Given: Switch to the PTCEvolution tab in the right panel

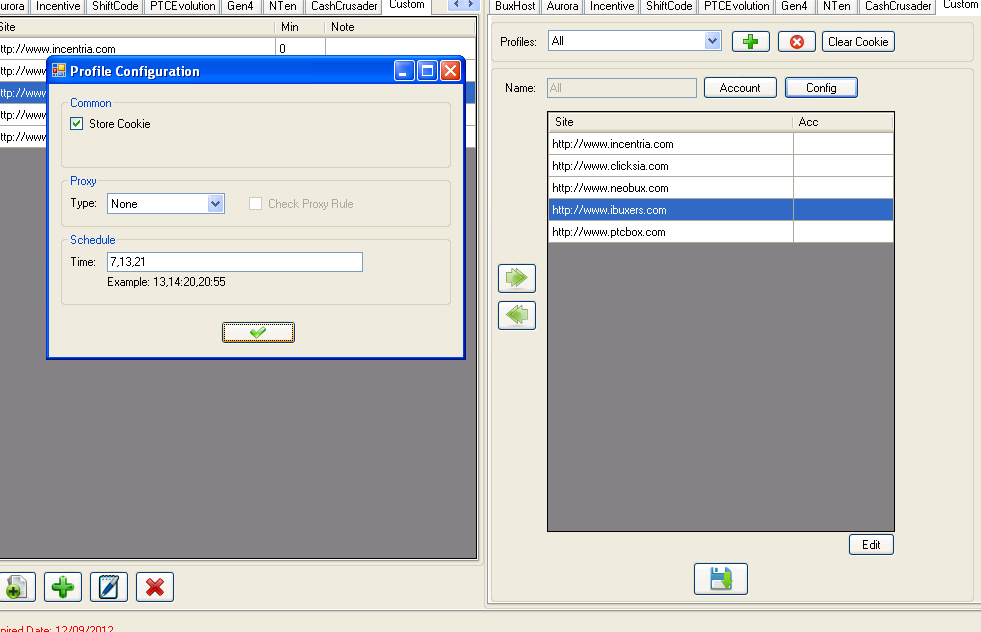Looking at the screenshot, I should 736,6.
